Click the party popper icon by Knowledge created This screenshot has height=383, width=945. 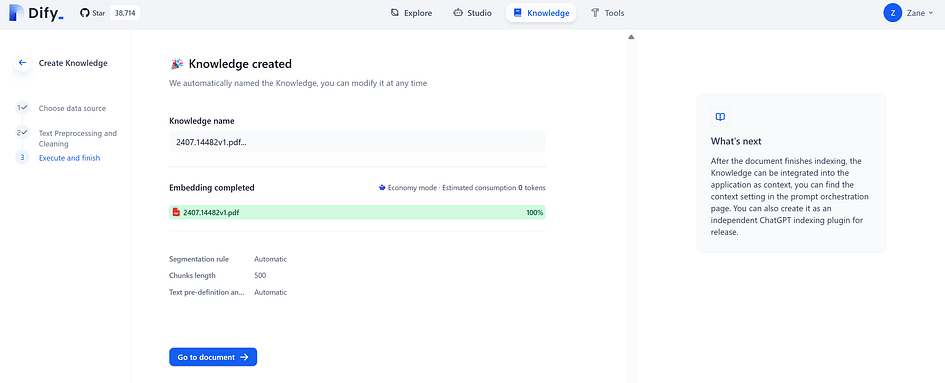tap(177, 64)
